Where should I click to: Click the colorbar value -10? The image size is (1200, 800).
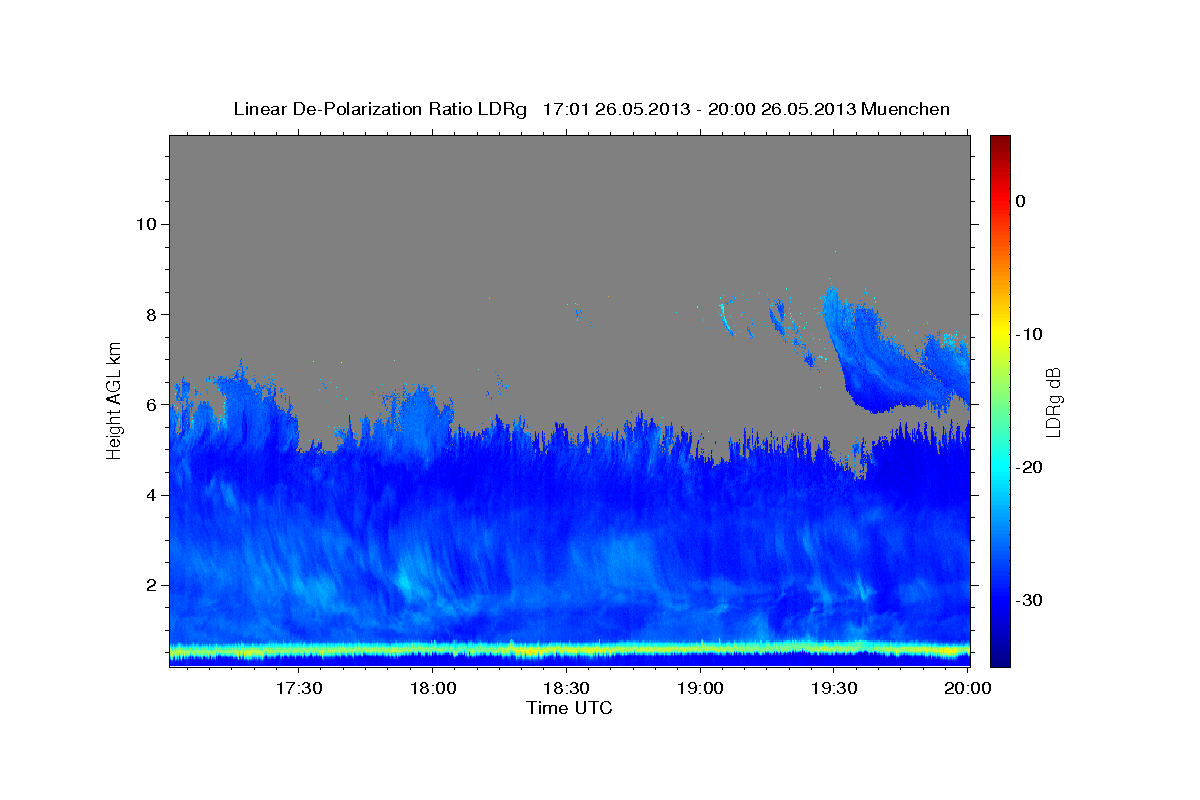[1030, 334]
